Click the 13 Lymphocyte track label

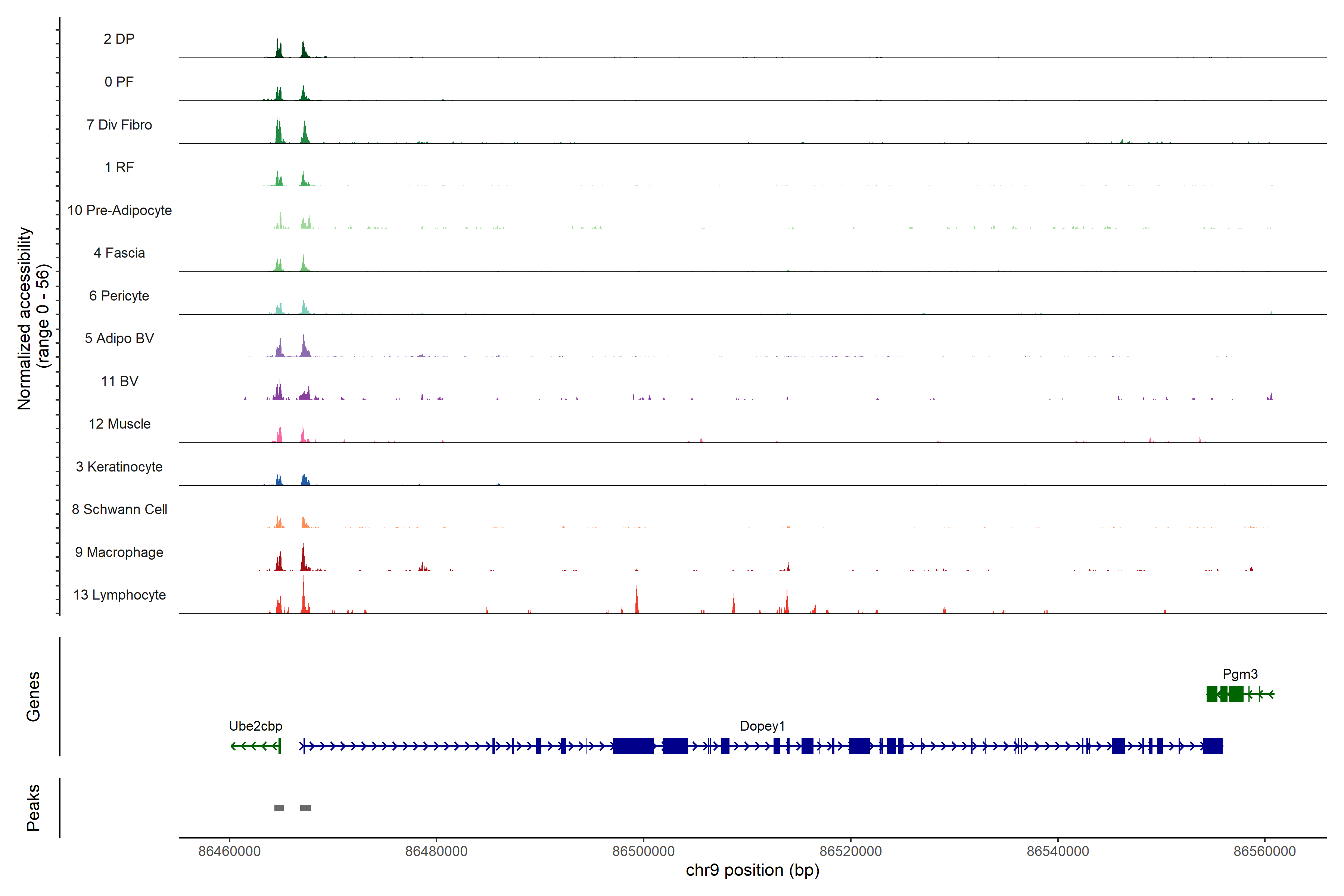119,595
